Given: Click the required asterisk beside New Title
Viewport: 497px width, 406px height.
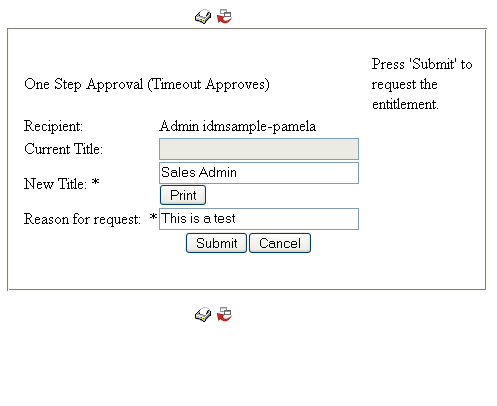Looking at the screenshot, I should tap(95, 182).
